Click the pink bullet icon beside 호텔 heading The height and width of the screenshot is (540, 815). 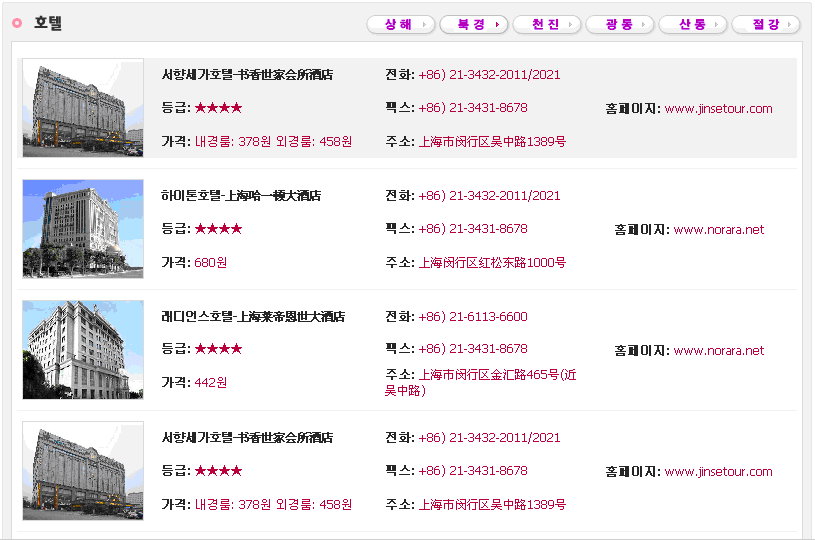17,23
